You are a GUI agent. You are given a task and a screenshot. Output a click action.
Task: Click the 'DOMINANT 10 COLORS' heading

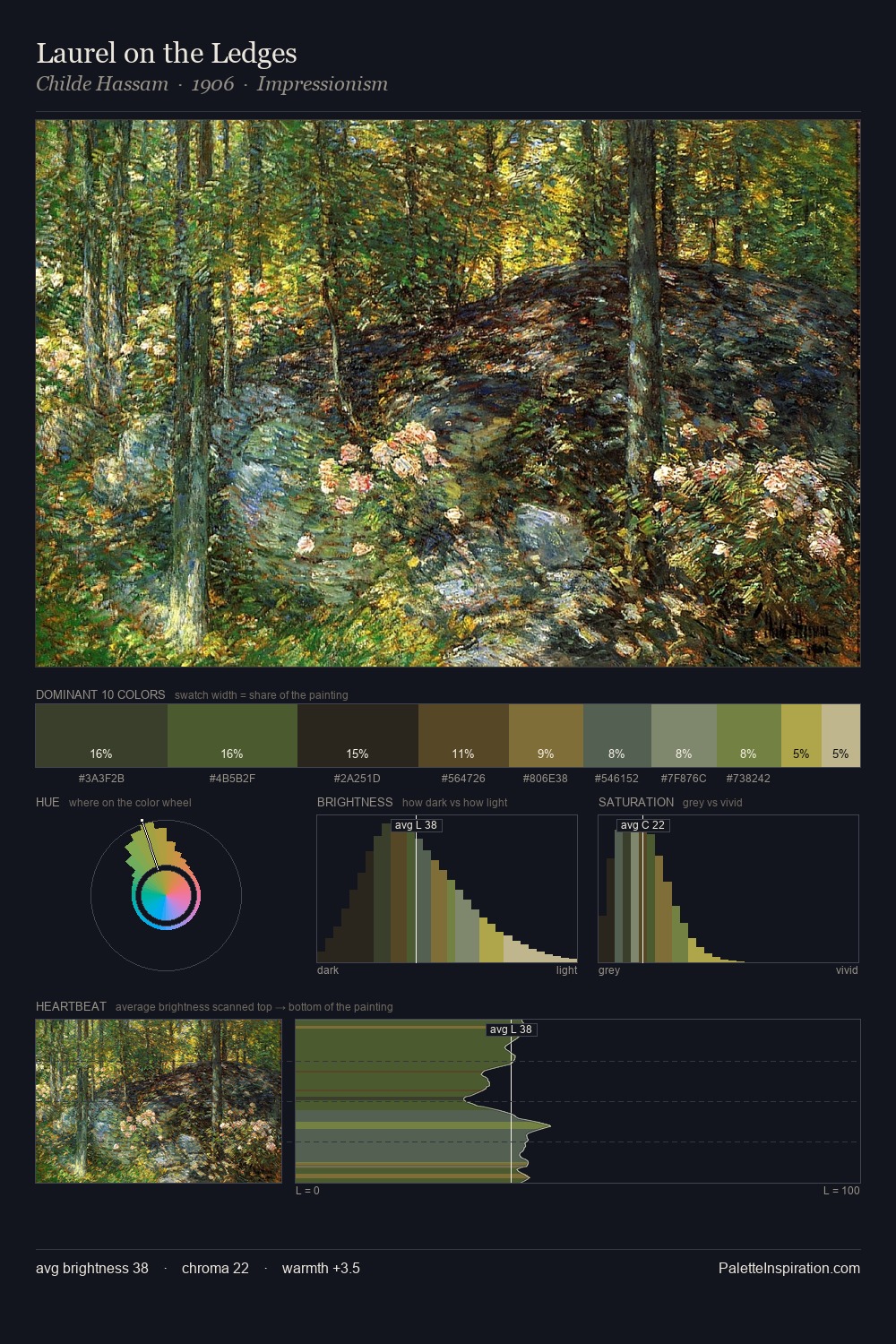coord(100,694)
